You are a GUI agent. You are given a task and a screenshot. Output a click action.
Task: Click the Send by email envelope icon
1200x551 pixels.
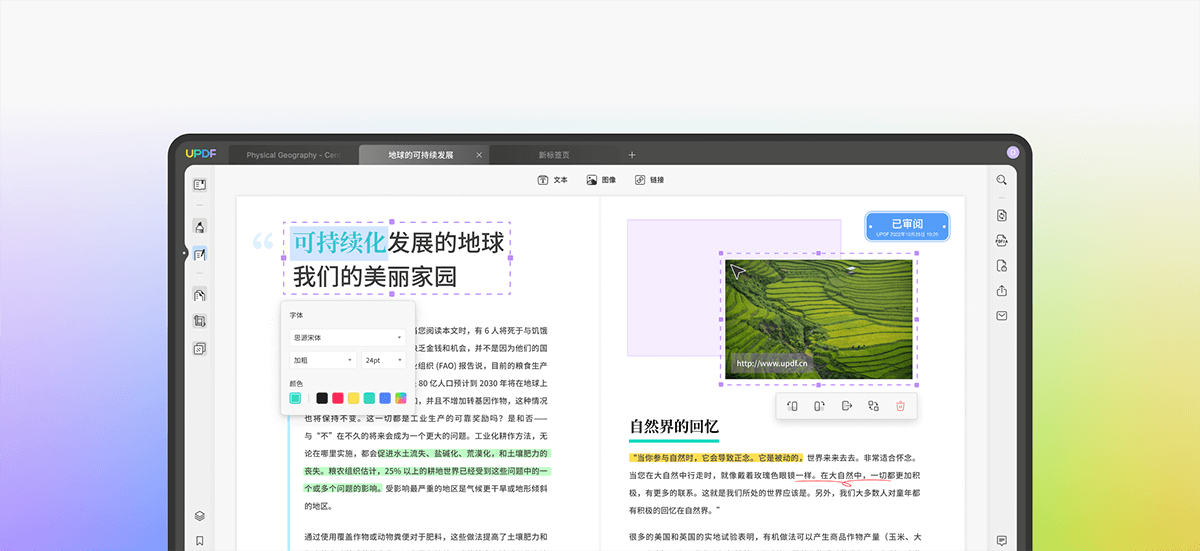pos(1001,316)
